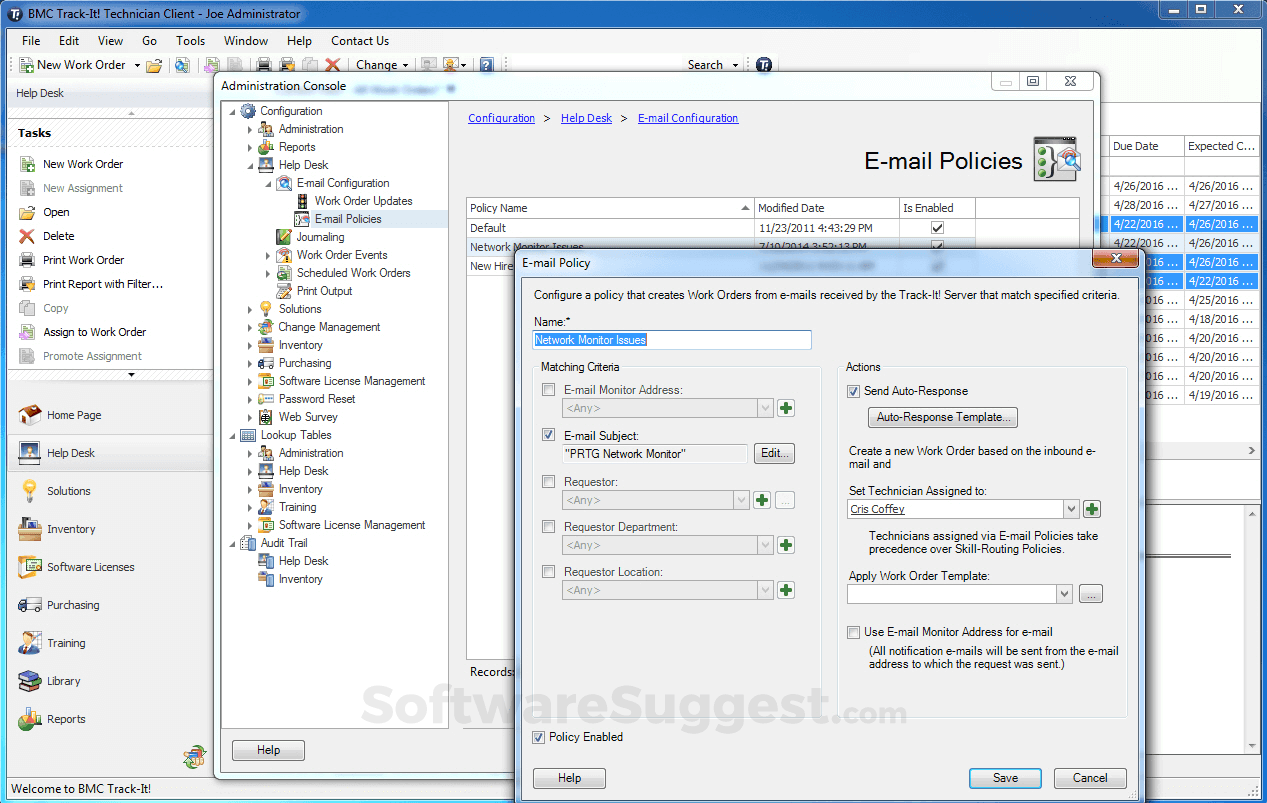This screenshot has width=1267, height=803.
Task: Enable the Requestor Department criteria checkbox
Action: 548,527
